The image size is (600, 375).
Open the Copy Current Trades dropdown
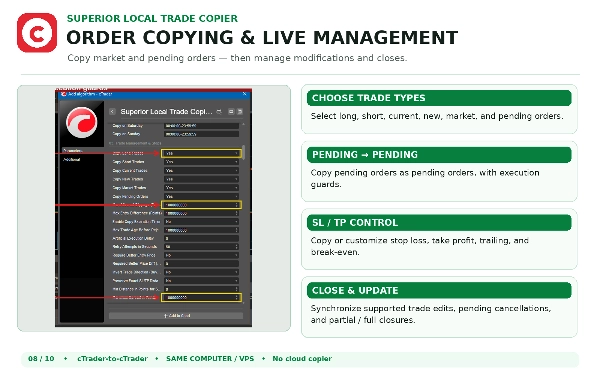pos(202,171)
